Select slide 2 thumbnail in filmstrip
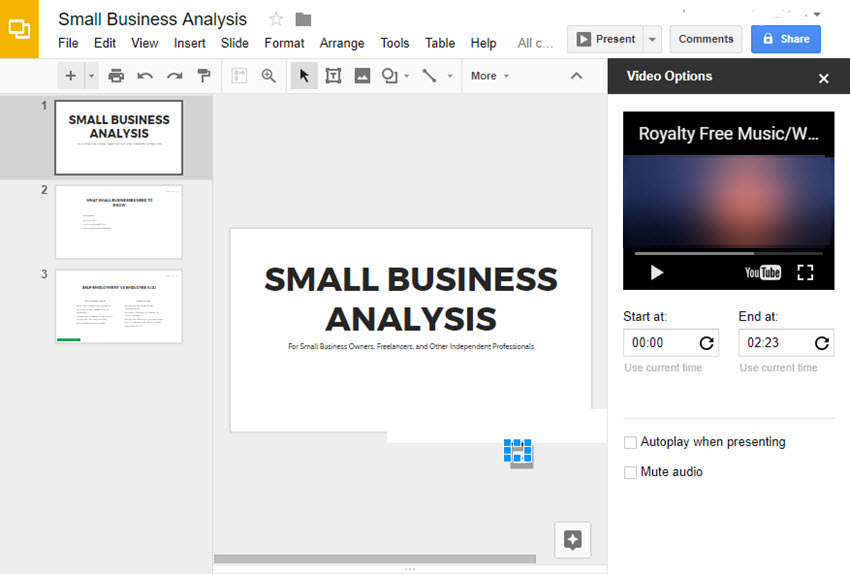The width and height of the screenshot is (850, 574). pyautogui.click(x=119, y=222)
